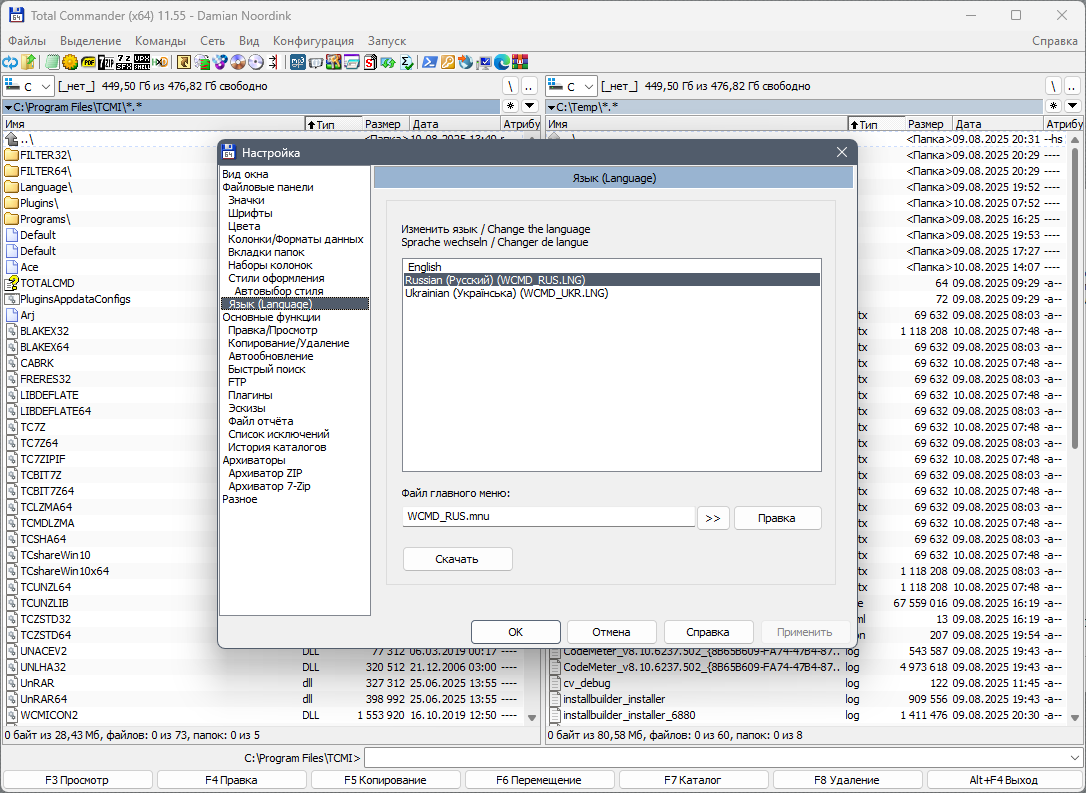Click the blue refresh arrows toolbar icon
This screenshot has width=1086, height=793.
coord(10,62)
